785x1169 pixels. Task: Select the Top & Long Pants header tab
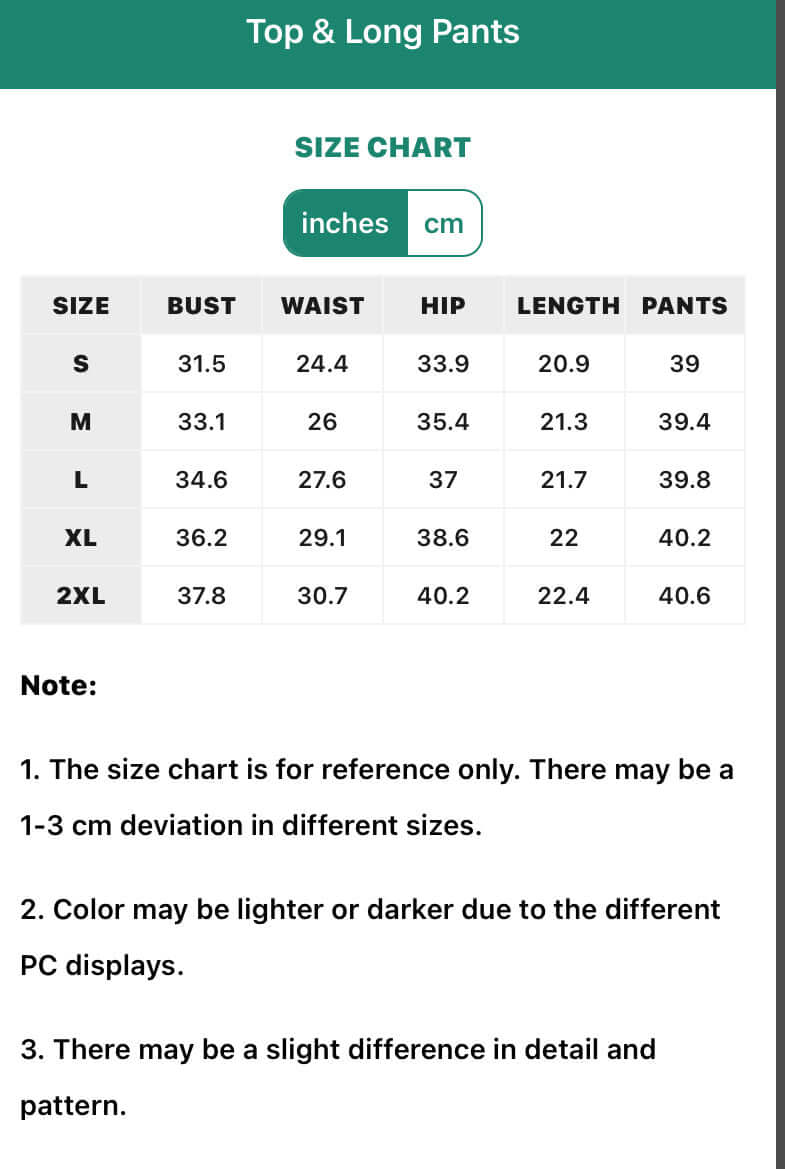coord(382,32)
